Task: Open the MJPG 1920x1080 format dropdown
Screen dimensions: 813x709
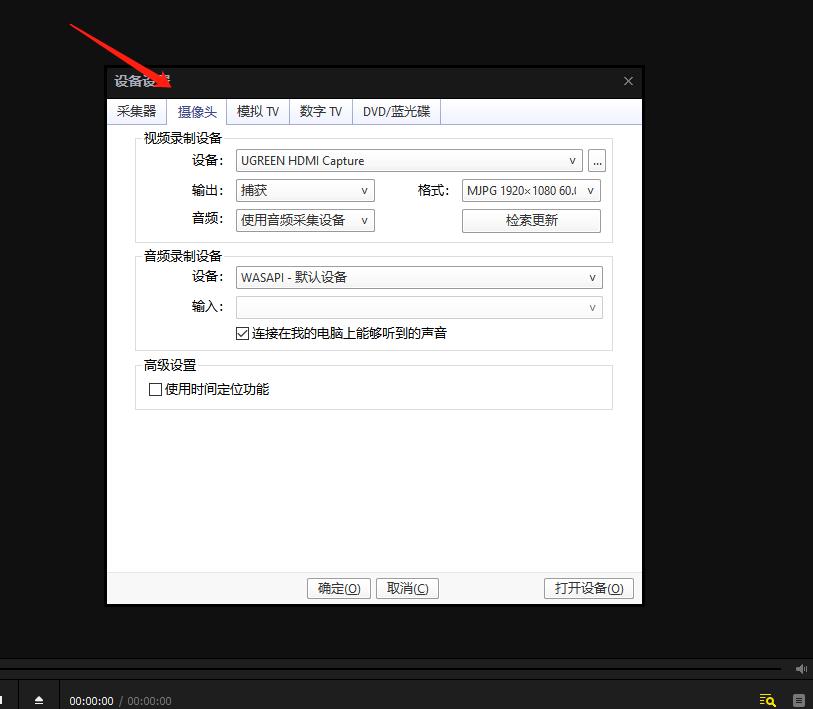Action: tap(530, 190)
